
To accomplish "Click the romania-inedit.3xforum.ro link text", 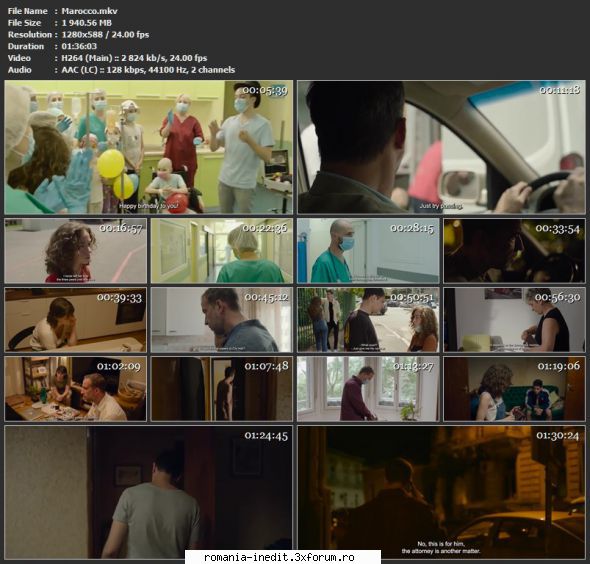I will 279,557.
